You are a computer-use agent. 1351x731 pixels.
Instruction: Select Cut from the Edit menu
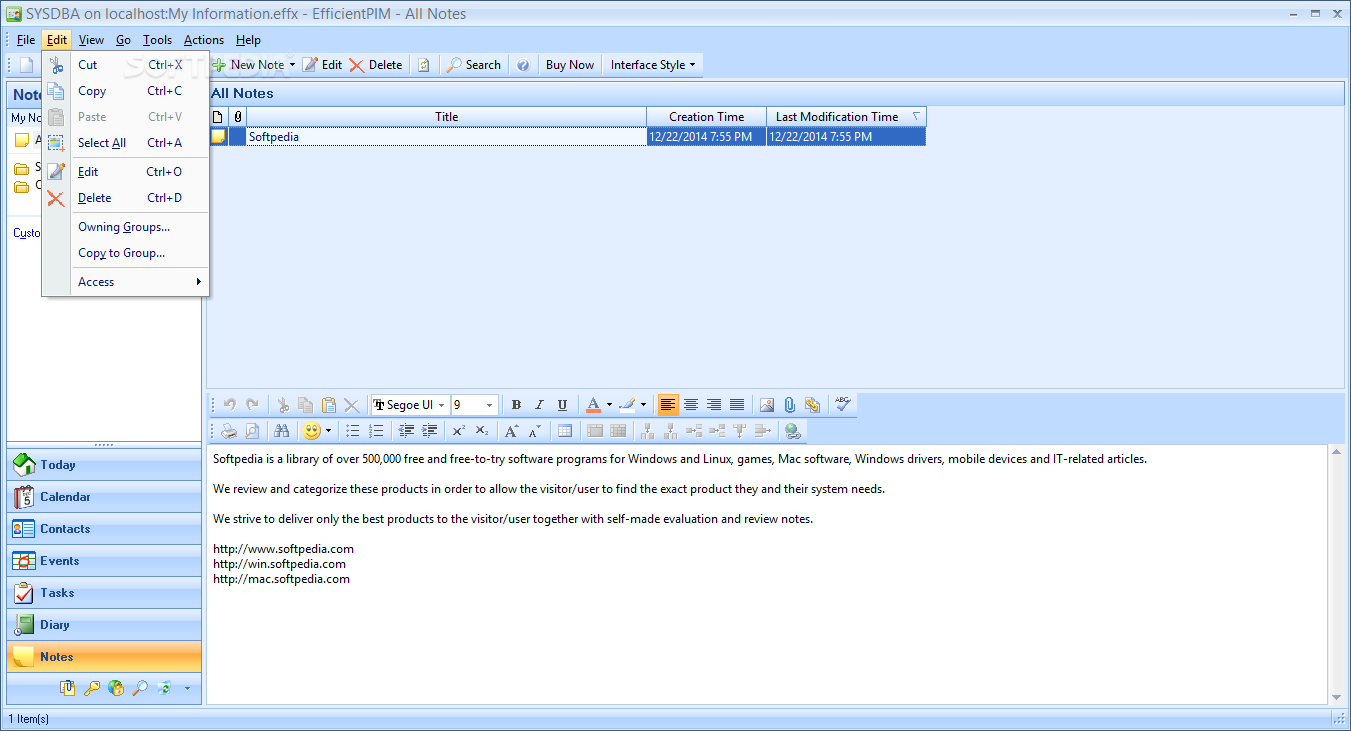pos(125,65)
